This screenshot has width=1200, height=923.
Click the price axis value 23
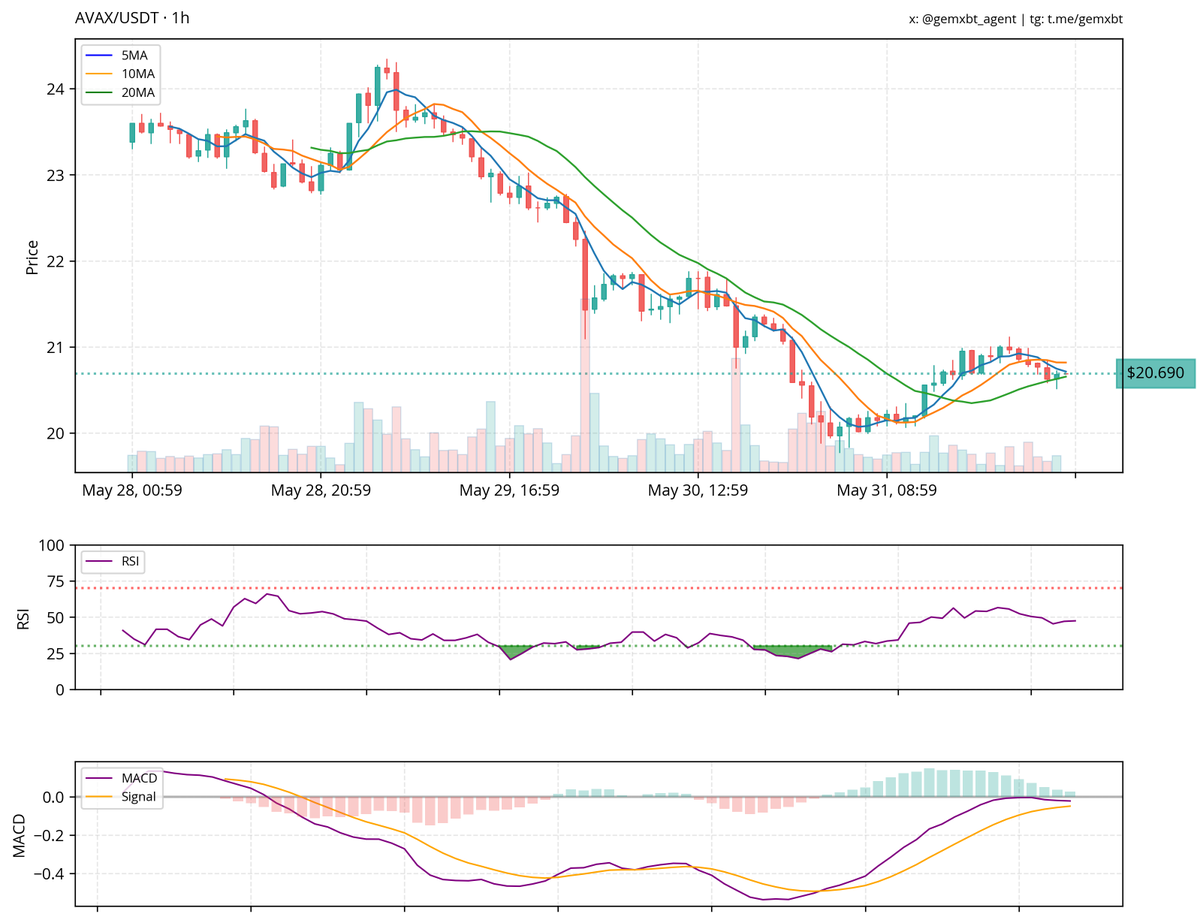[55, 176]
